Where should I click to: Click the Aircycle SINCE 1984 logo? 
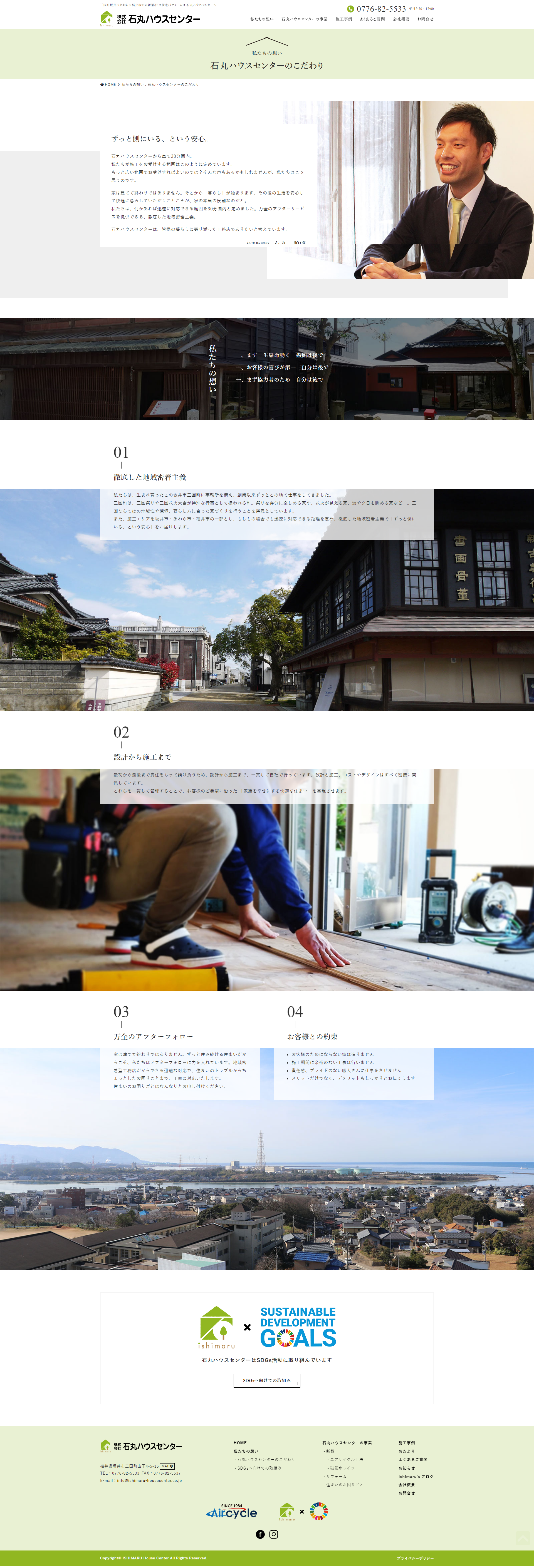(x=231, y=1512)
